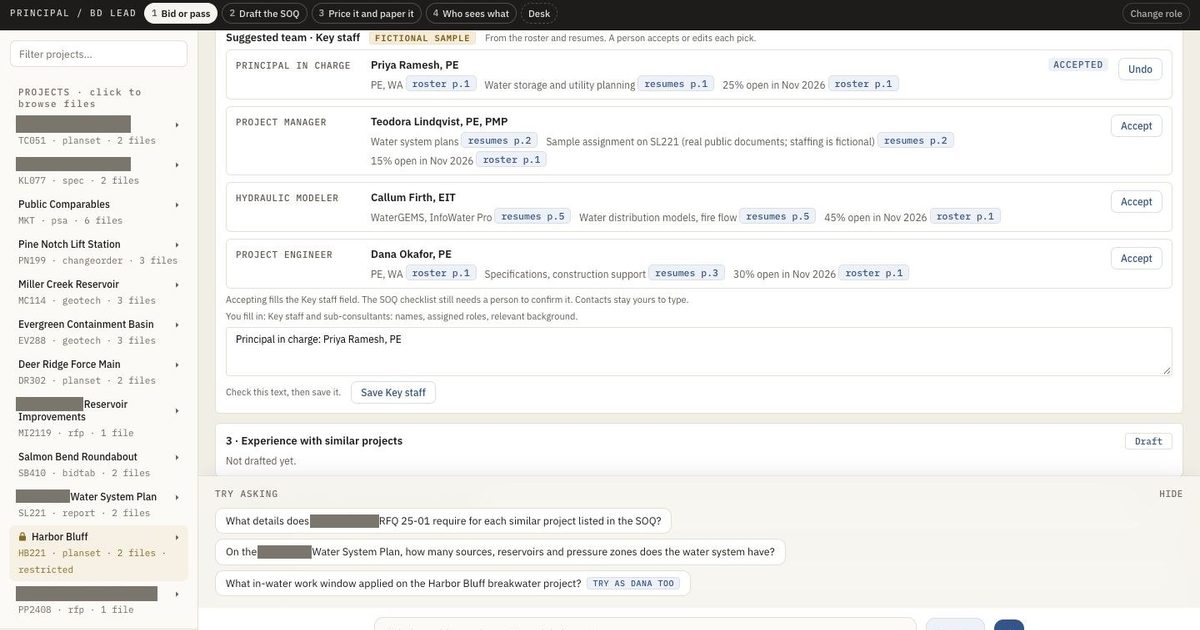Expand Miller Creek Reservoir arrow

pyautogui.click(x=177, y=285)
